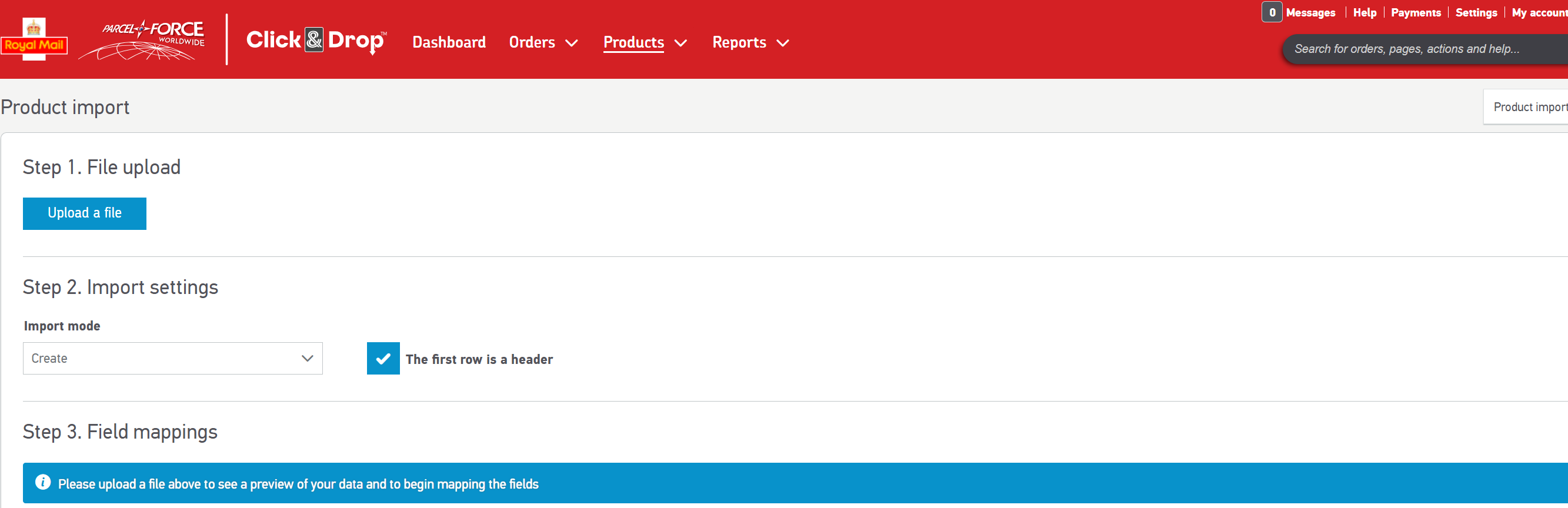Go to the Dashboard page
Viewport: 1568px width, 508px height.
[x=449, y=42]
